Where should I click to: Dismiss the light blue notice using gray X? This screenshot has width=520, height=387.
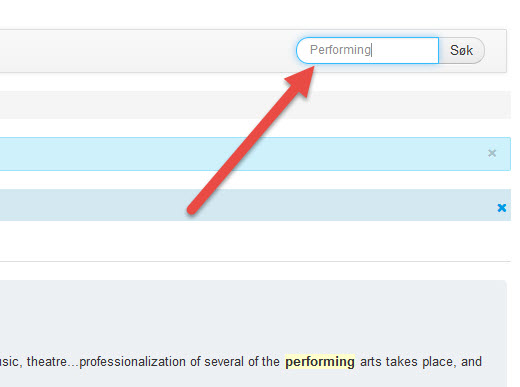(492, 153)
